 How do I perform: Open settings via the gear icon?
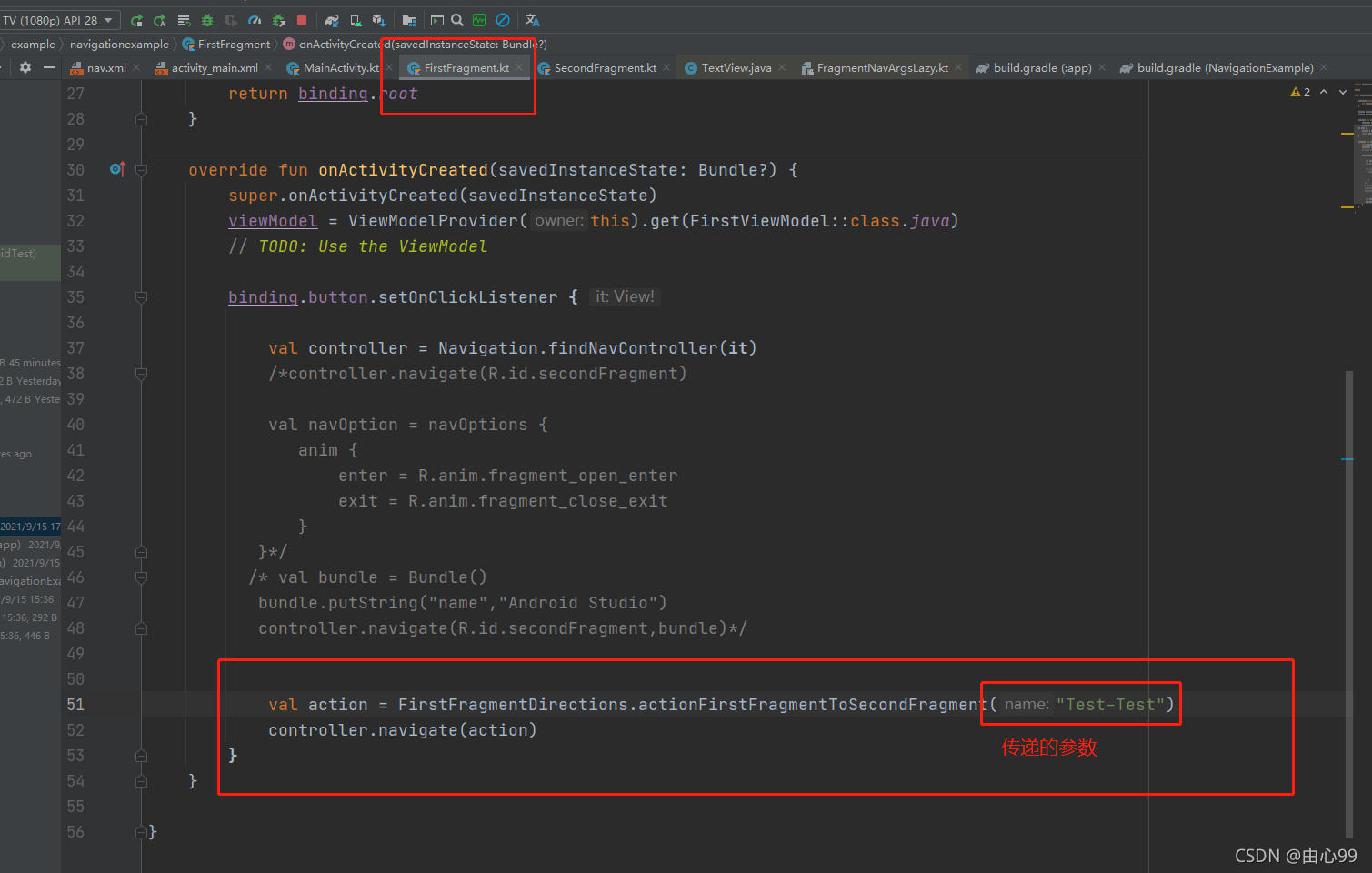click(x=25, y=67)
